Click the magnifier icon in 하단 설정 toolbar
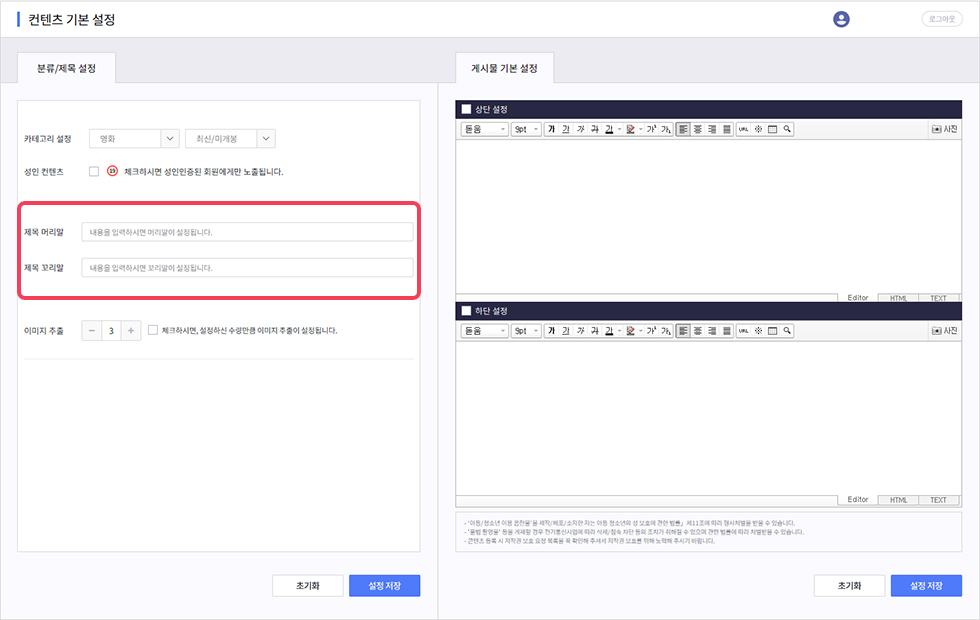The width and height of the screenshot is (980, 620). click(787, 330)
